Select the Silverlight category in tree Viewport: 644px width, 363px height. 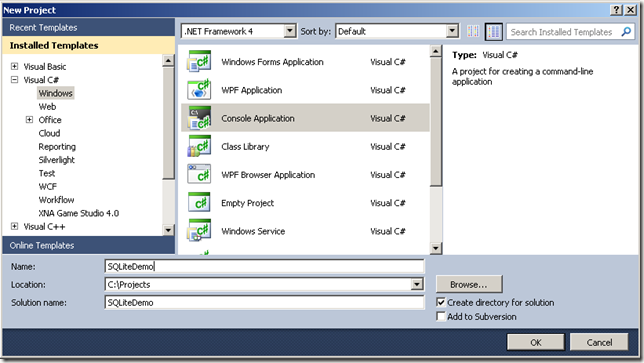pyautogui.click(x=57, y=160)
